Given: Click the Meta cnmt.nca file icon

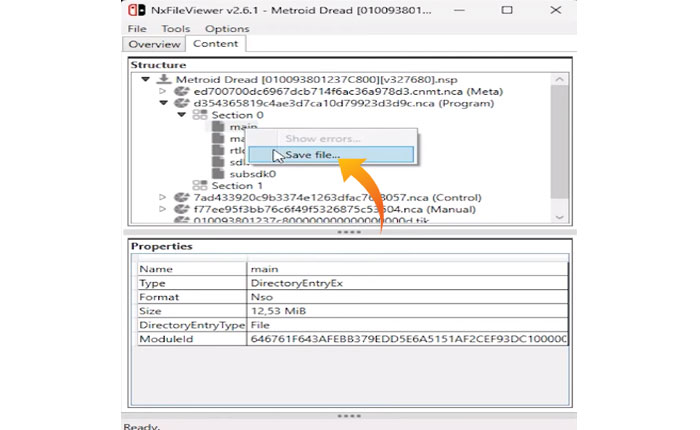Looking at the screenshot, I should pos(182,90).
